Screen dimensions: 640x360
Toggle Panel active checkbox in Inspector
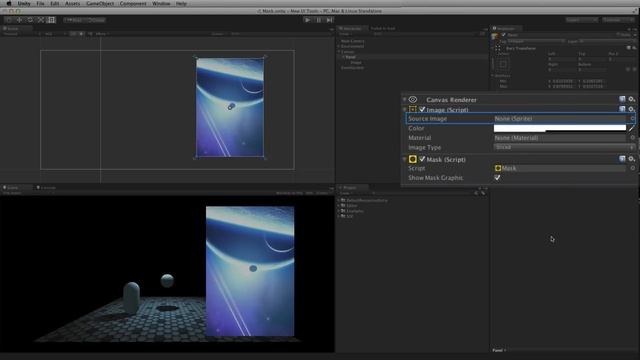coord(504,35)
